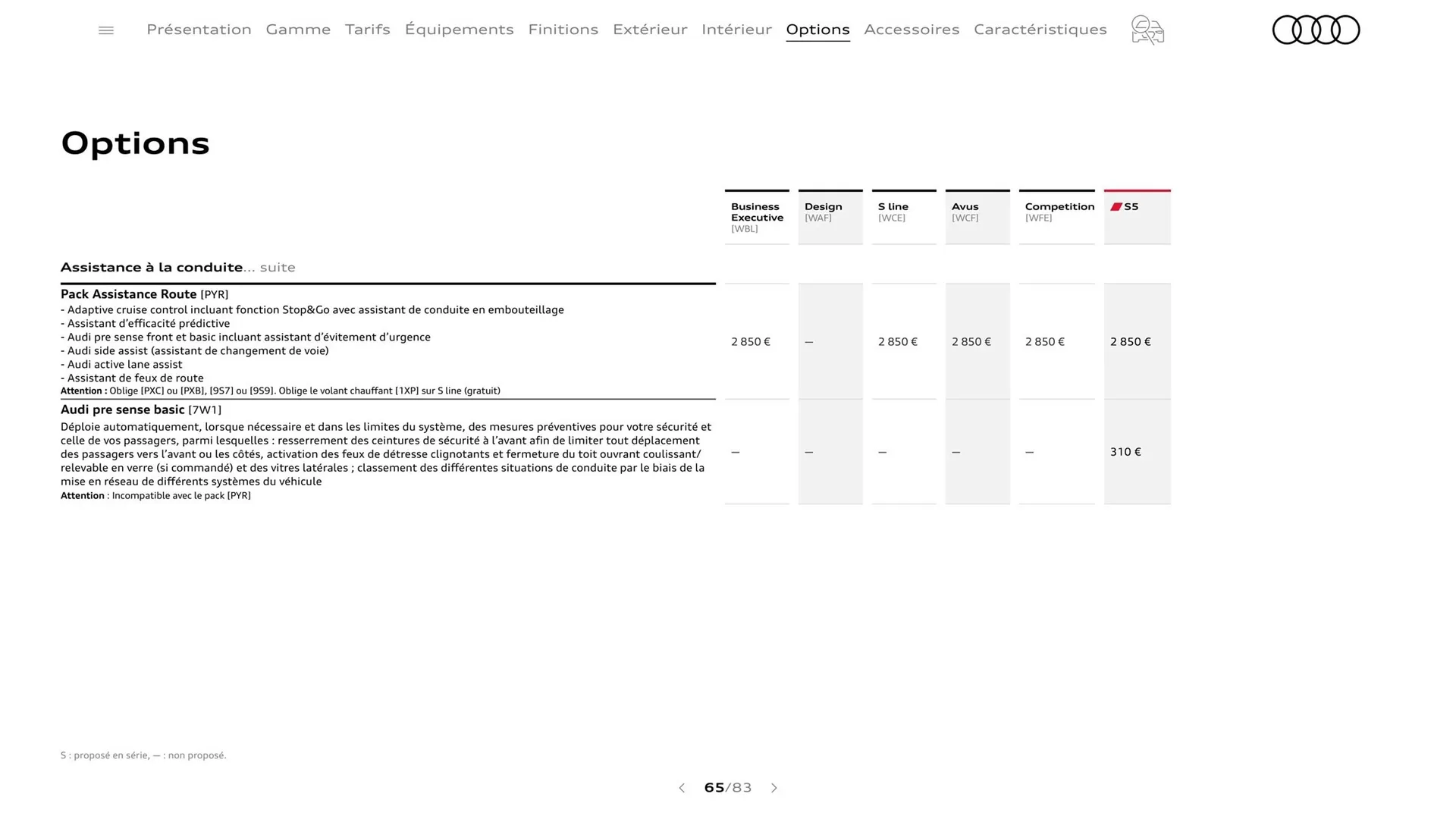Image resolution: width=1456 pixels, height=819 pixels.
Task: Open the Intérieur tab
Action: coord(736,29)
